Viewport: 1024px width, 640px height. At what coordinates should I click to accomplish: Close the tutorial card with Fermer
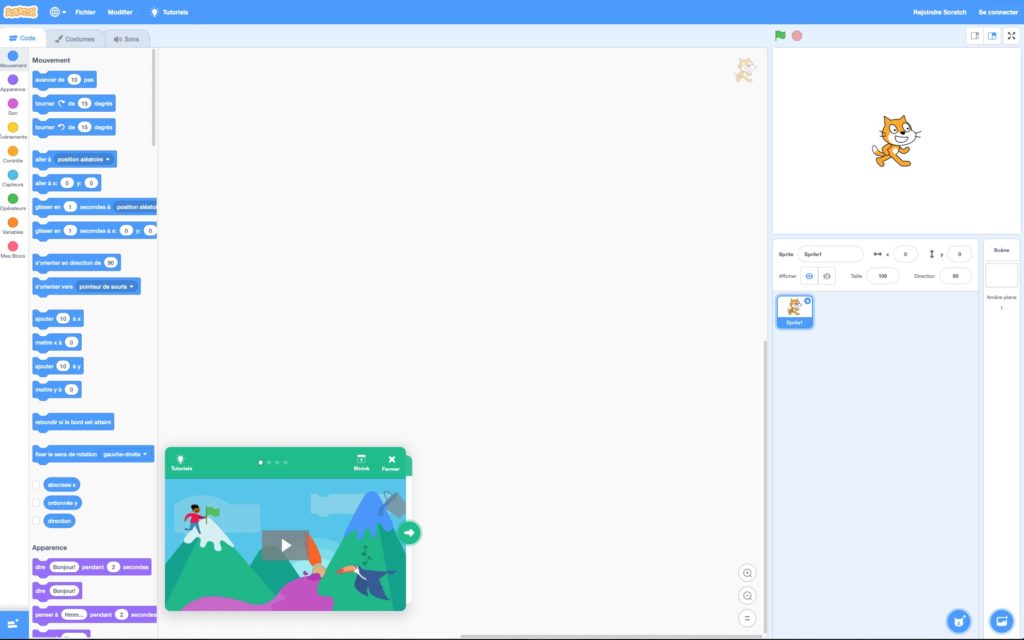(391, 462)
